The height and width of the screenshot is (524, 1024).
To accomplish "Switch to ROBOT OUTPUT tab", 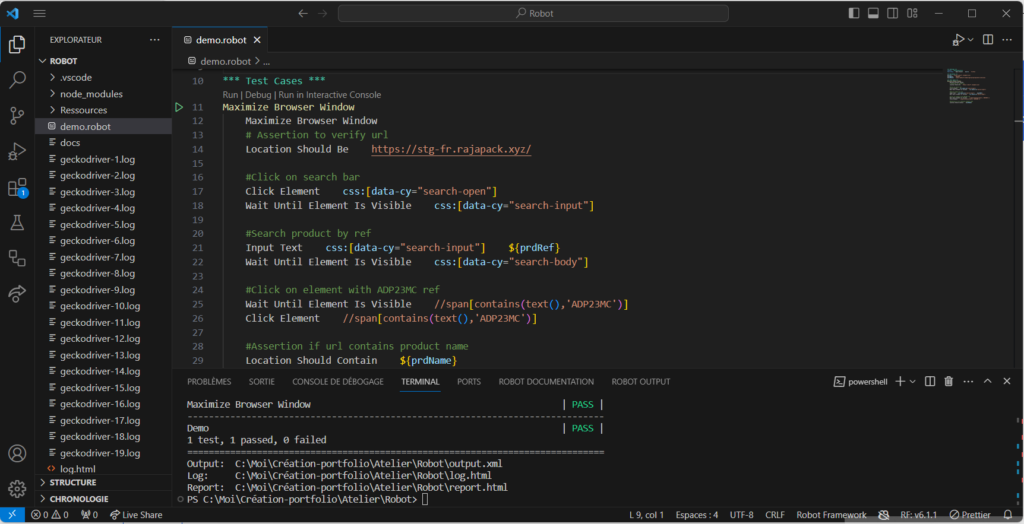I will click(x=641, y=382).
